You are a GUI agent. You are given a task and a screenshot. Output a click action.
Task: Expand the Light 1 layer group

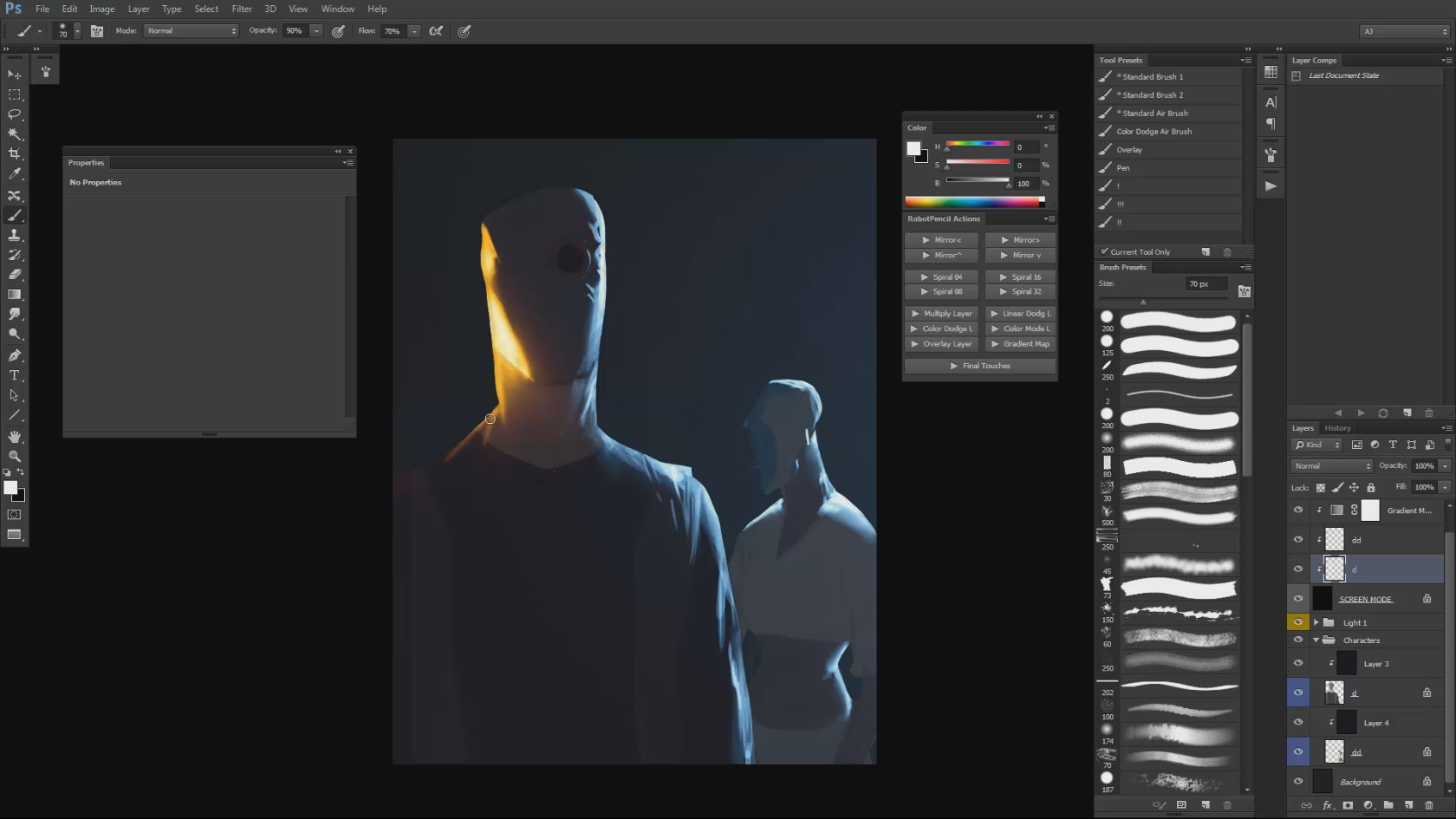pos(1316,622)
